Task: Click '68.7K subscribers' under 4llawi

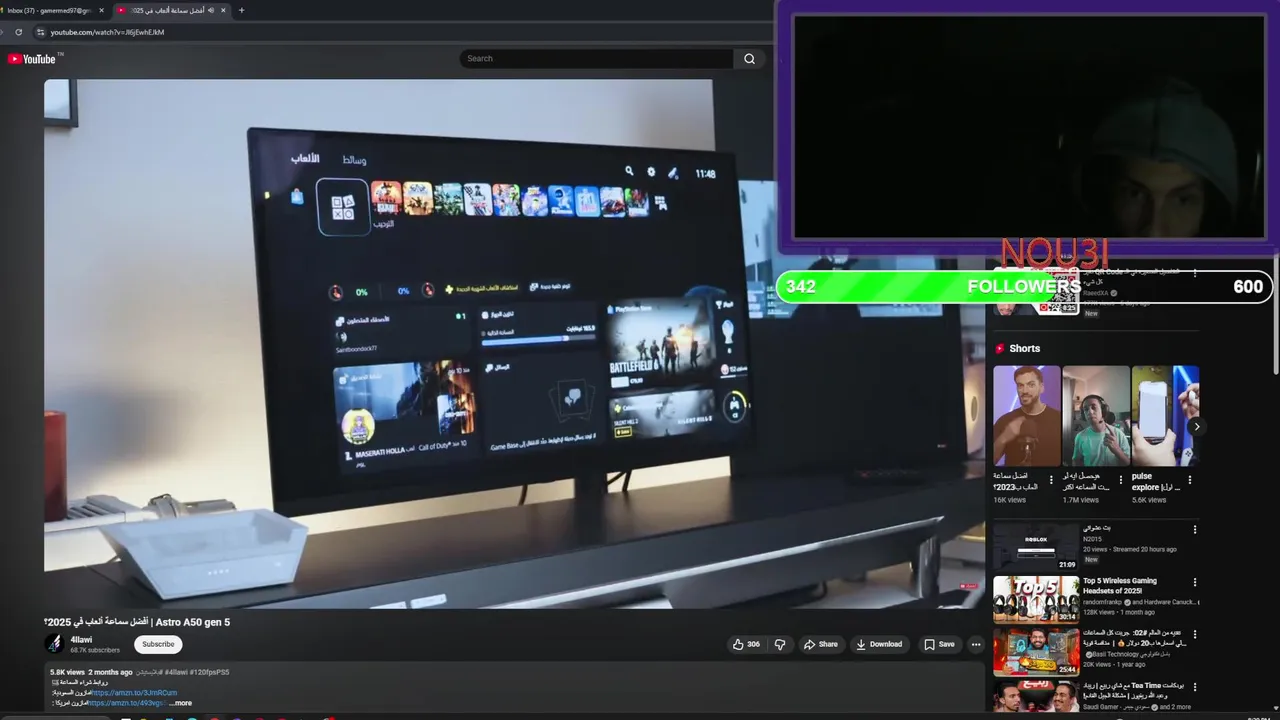Action: point(95,650)
